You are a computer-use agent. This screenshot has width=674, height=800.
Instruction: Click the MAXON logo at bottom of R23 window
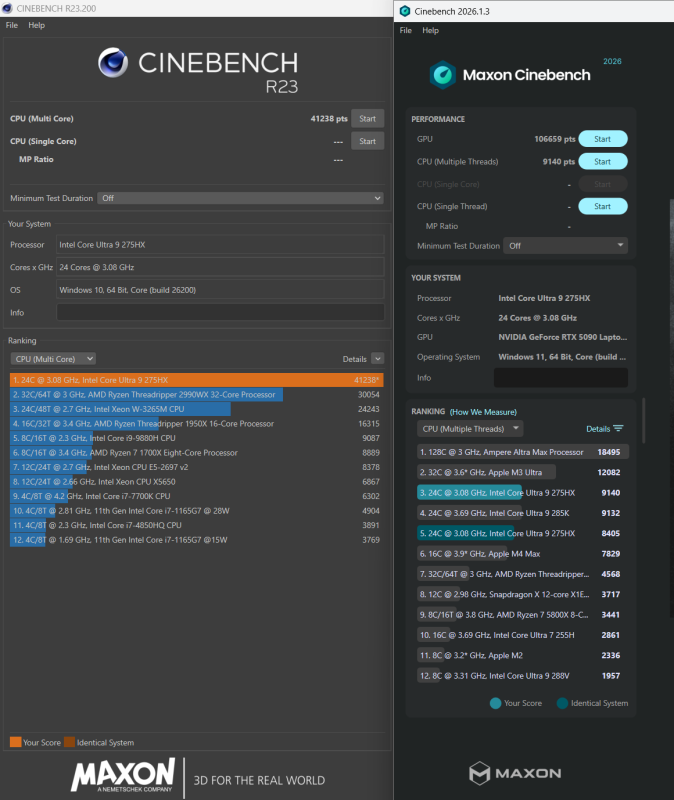click(x=123, y=775)
